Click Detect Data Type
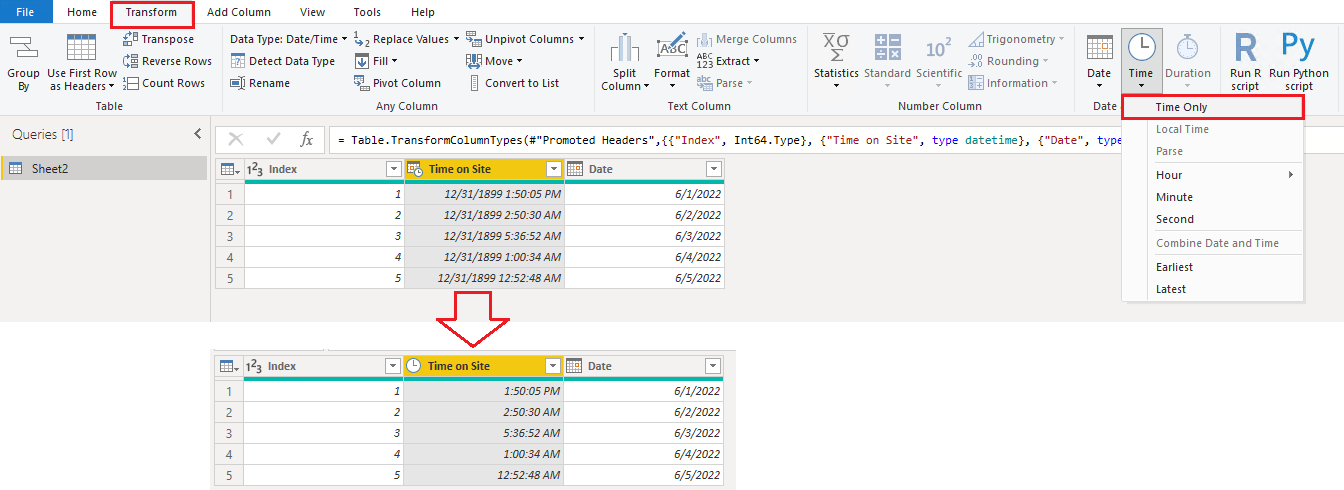Image resolution: width=1344 pixels, height=490 pixels. [x=283, y=61]
